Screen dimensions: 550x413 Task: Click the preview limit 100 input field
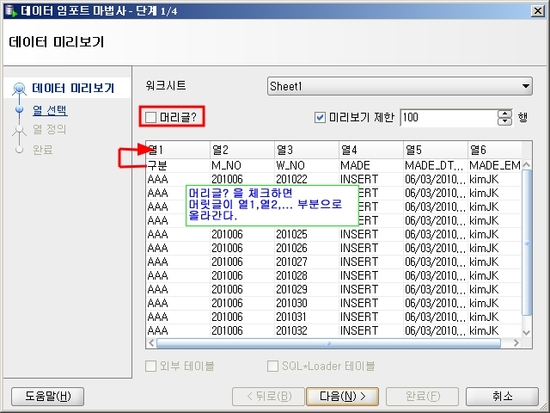[x=449, y=117]
